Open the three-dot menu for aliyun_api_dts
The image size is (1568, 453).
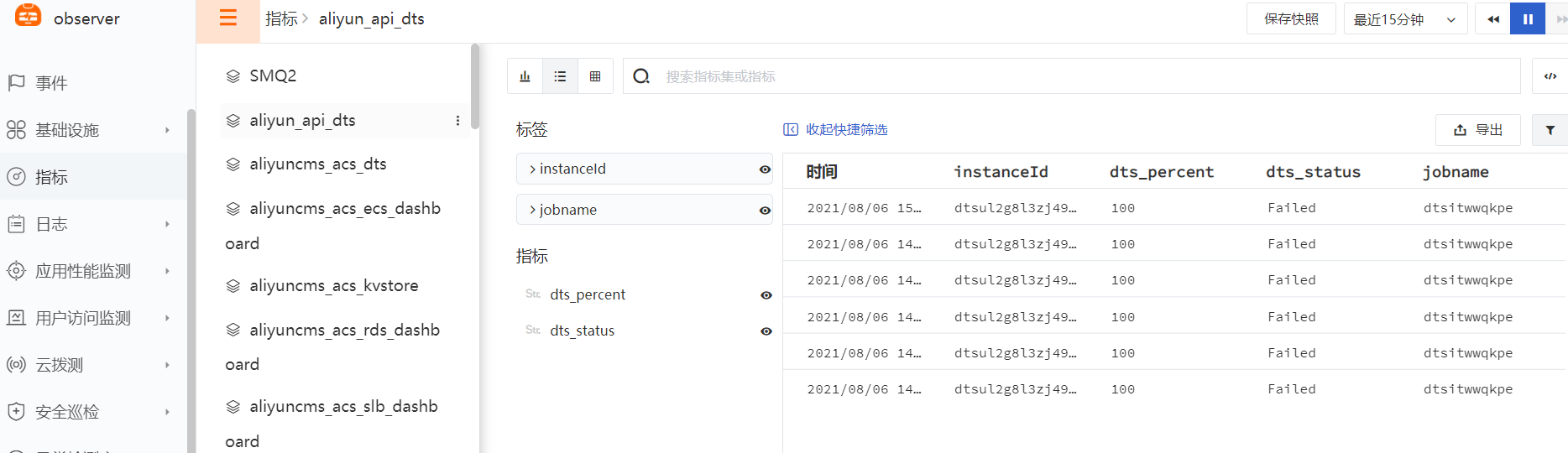(x=457, y=121)
